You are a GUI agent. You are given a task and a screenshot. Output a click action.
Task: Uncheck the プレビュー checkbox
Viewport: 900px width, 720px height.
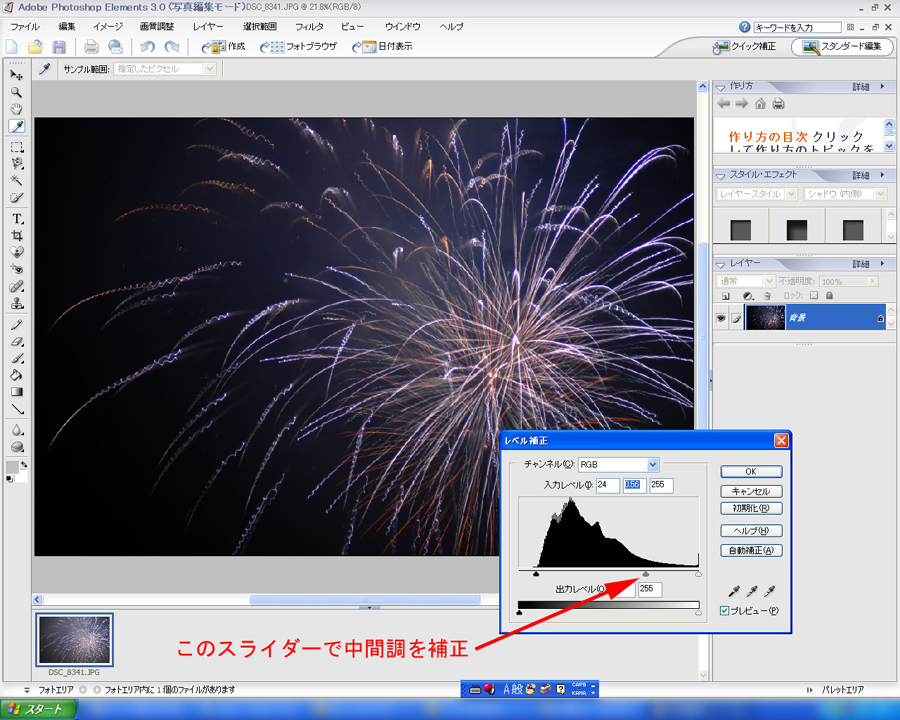click(x=725, y=610)
